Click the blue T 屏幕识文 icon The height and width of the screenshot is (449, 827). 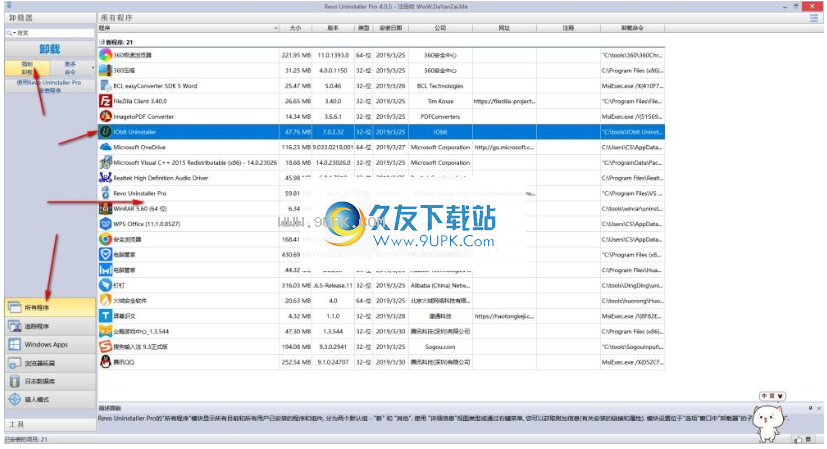(105, 316)
